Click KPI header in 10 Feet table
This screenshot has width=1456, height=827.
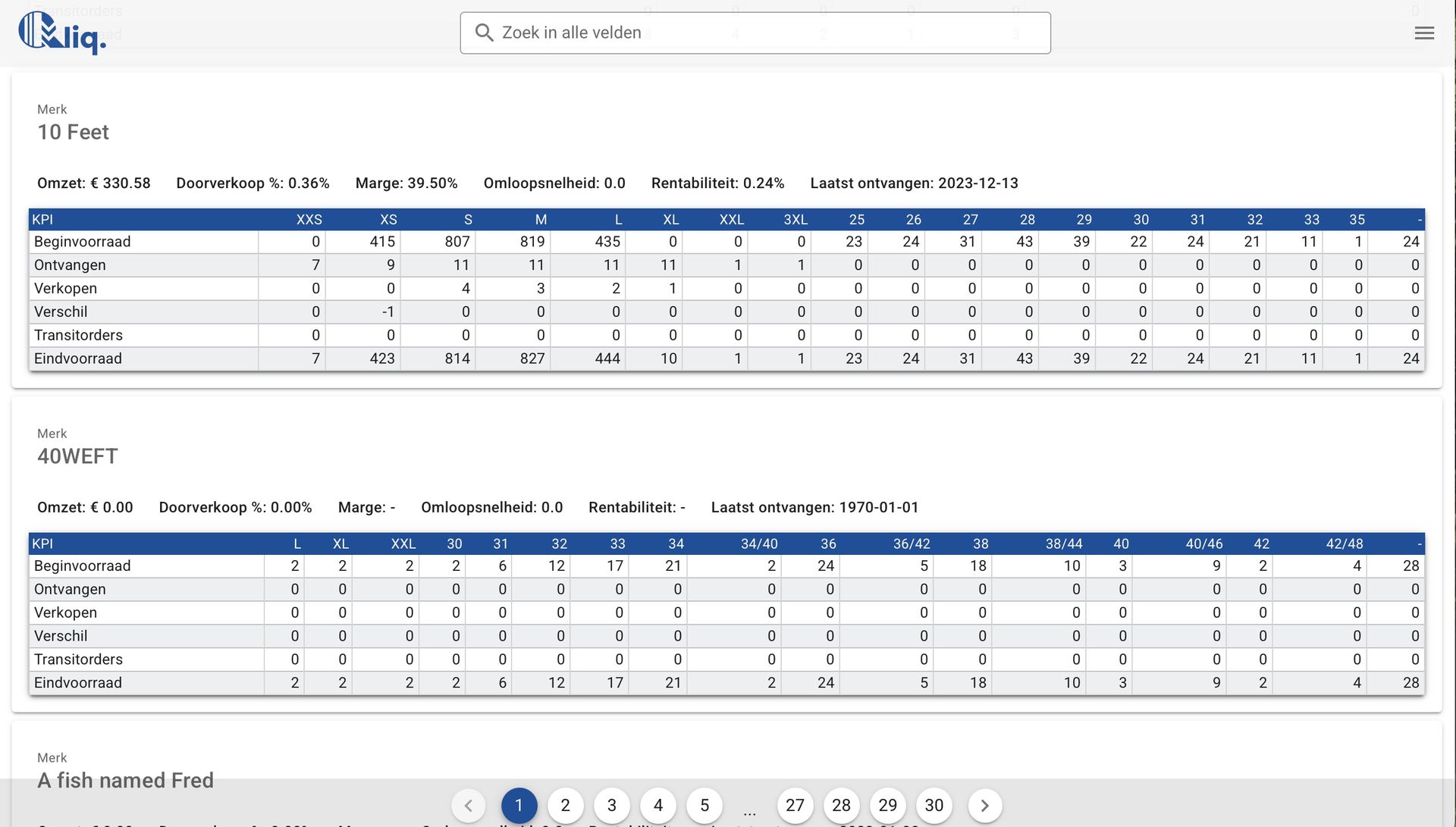(x=43, y=220)
